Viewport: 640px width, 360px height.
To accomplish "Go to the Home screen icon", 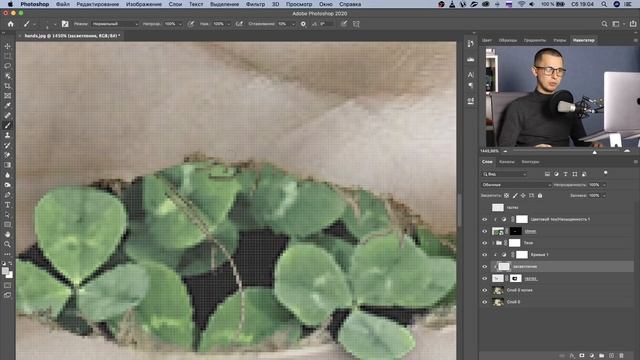I will tap(11, 24).
